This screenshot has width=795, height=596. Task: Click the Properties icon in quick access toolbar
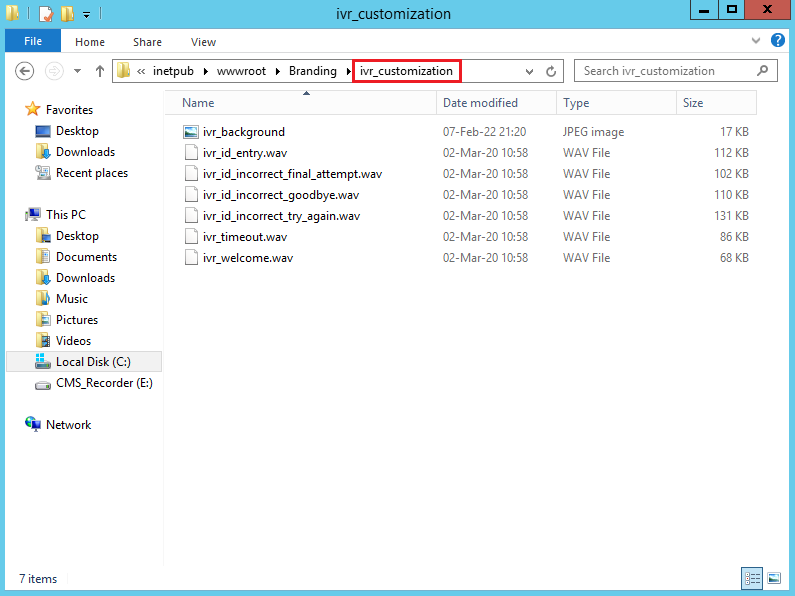click(45, 14)
